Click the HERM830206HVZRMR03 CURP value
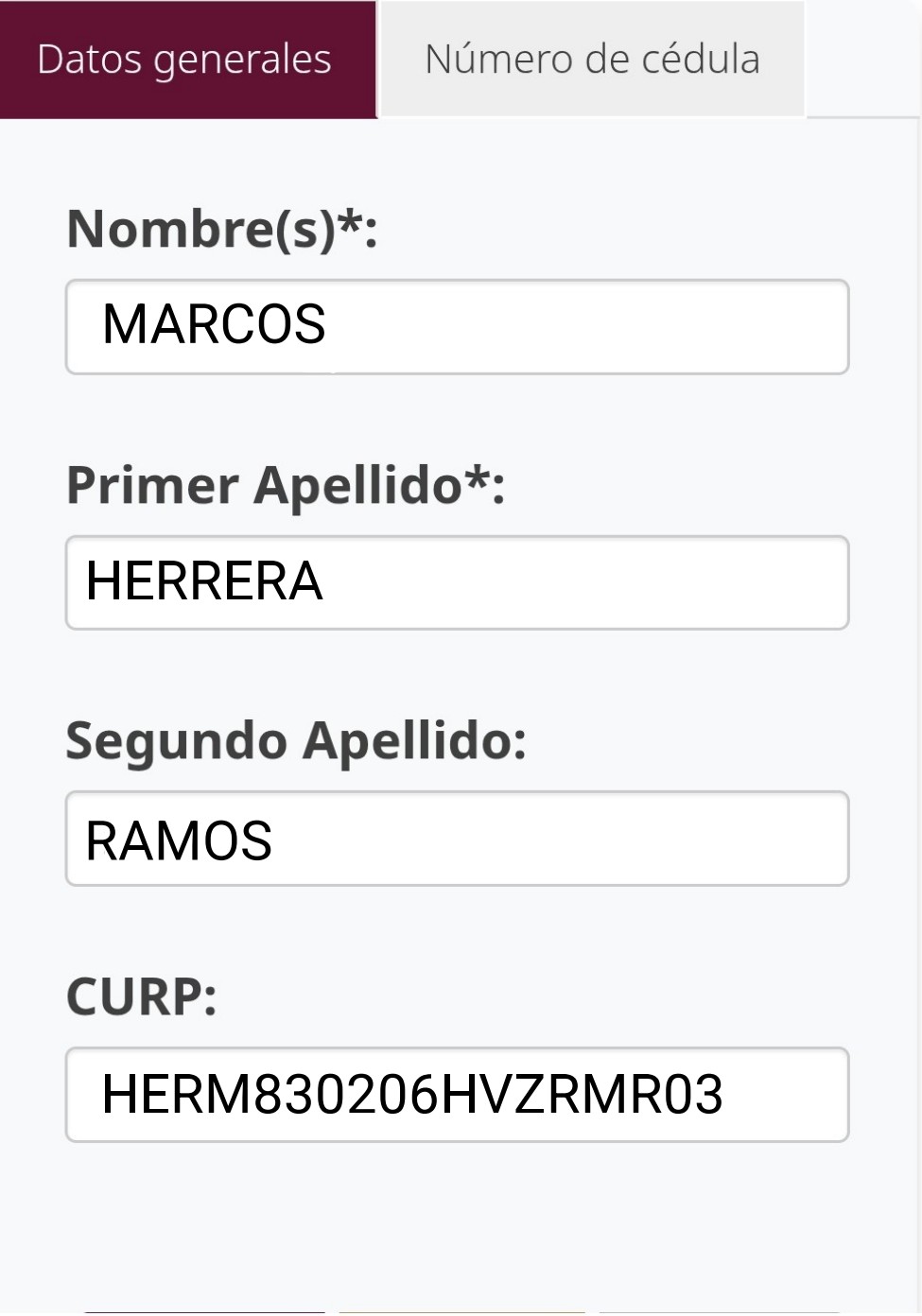This screenshot has height=1316, width=922. pos(412,1095)
